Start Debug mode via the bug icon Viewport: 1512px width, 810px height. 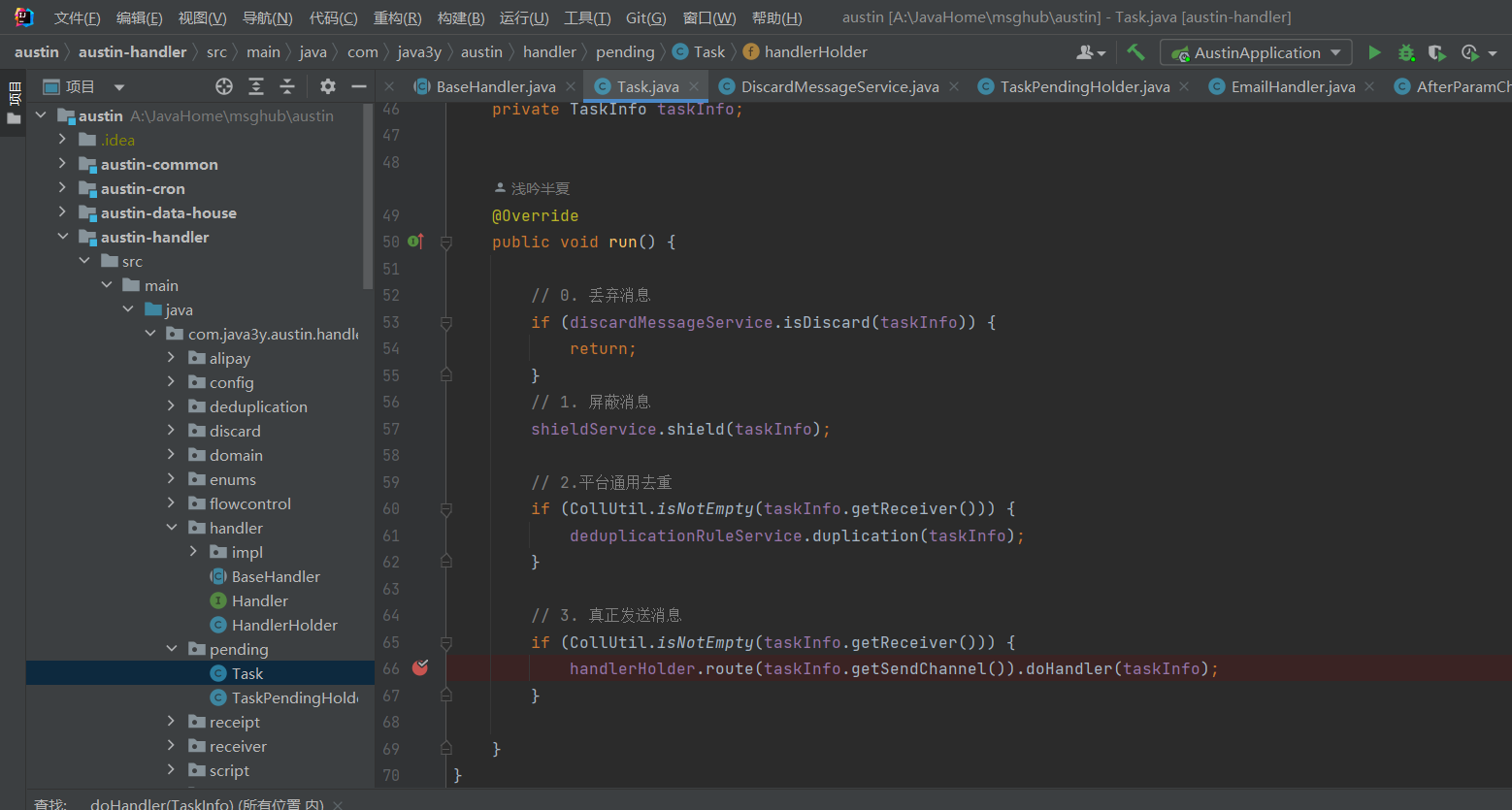pos(1406,52)
